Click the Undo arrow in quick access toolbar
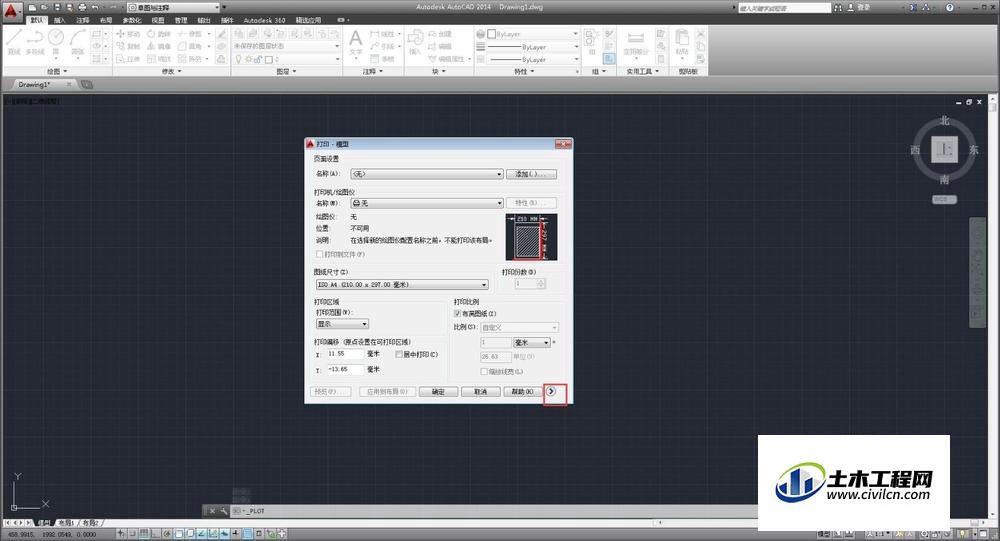Screen dimensions: 1000x541 pos(95,8)
